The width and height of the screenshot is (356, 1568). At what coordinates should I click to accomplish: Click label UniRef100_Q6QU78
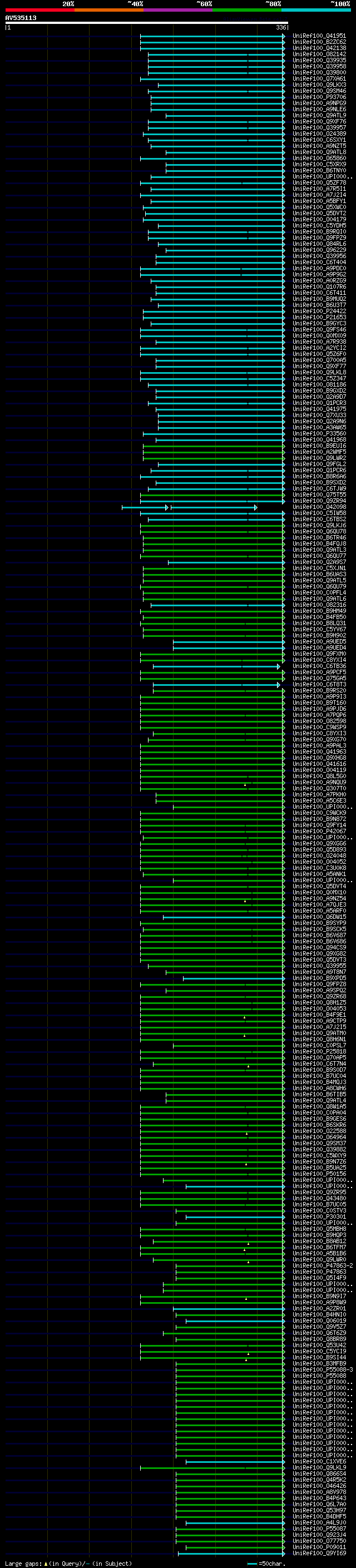319,531
